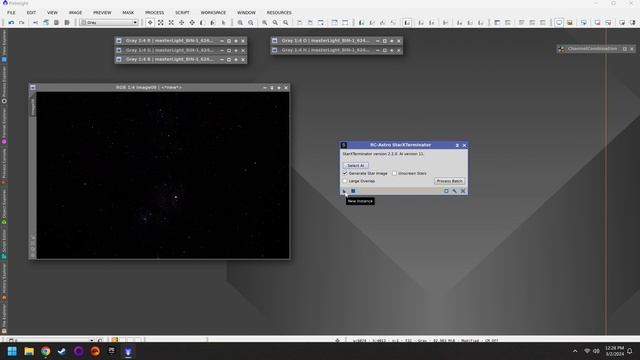This screenshot has height=360, width=640.
Task: Click the reset icon in StarXTerminator
Action: 463,191
